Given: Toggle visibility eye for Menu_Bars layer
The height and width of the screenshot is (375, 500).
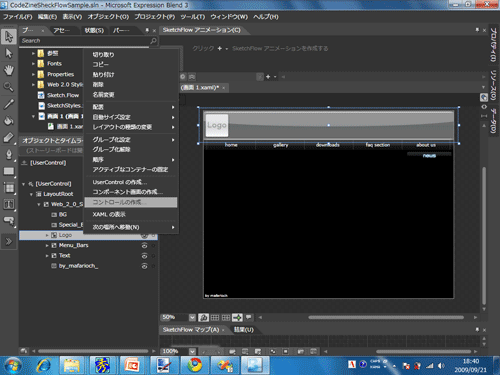Looking at the screenshot, I should [144, 246].
